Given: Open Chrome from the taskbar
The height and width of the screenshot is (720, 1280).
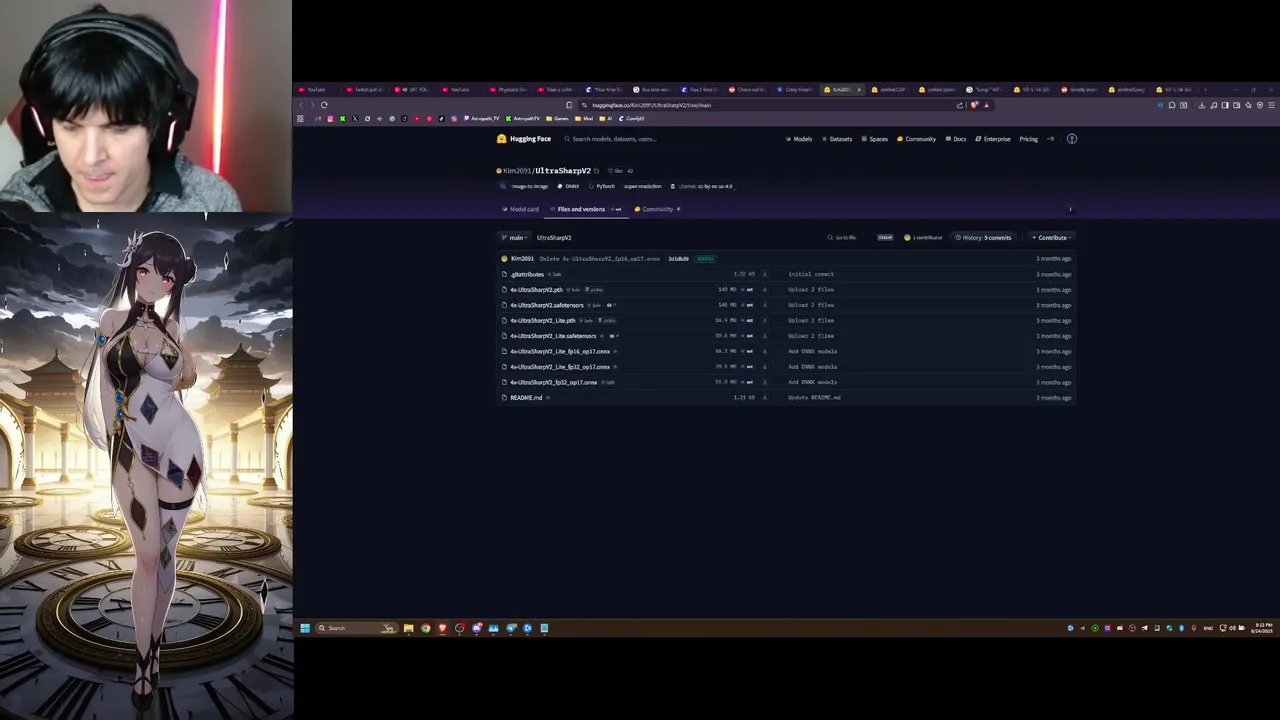Looking at the screenshot, I should click(425, 628).
